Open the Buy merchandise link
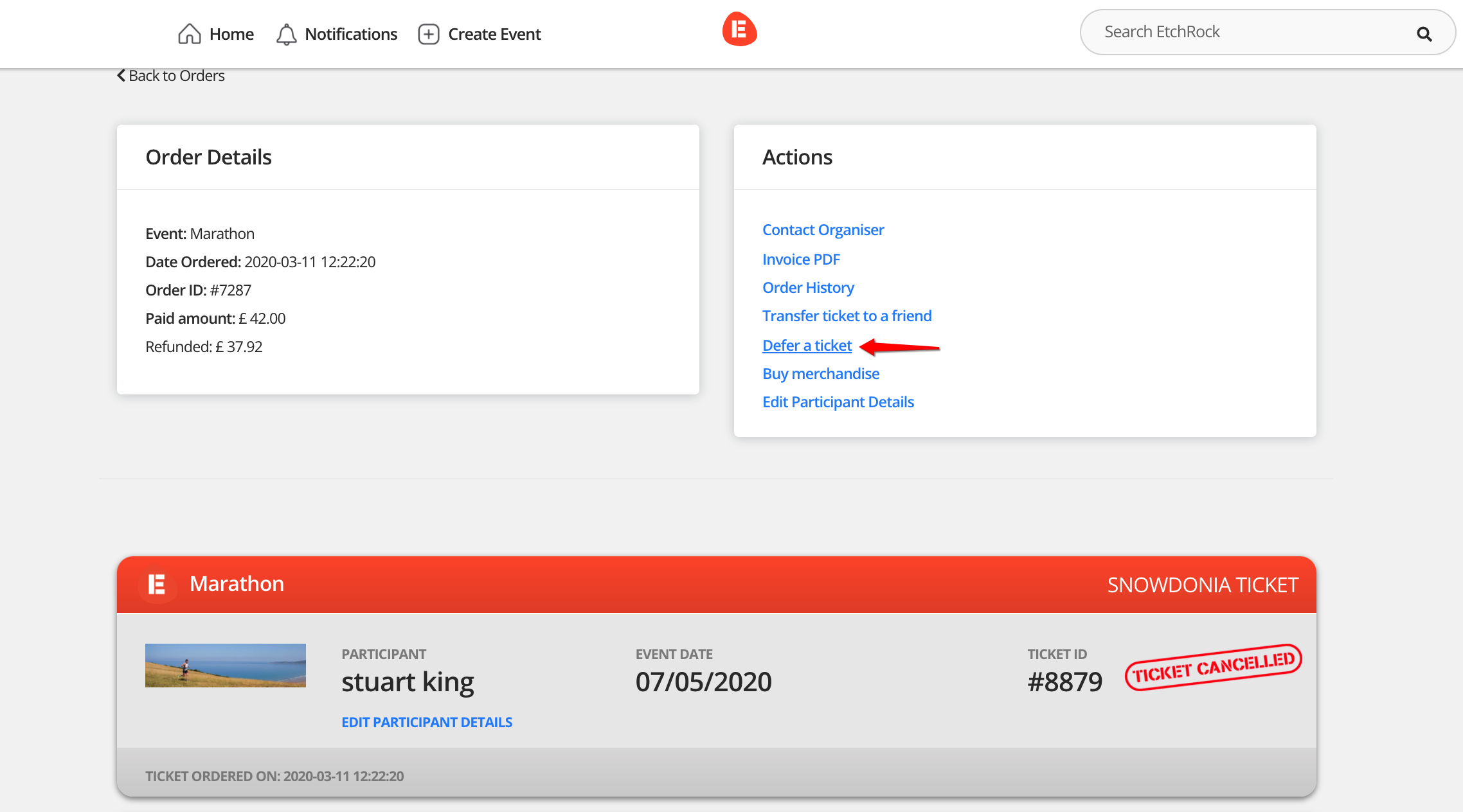Image resolution: width=1463 pixels, height=812 pixels. (x=820, y=374)
